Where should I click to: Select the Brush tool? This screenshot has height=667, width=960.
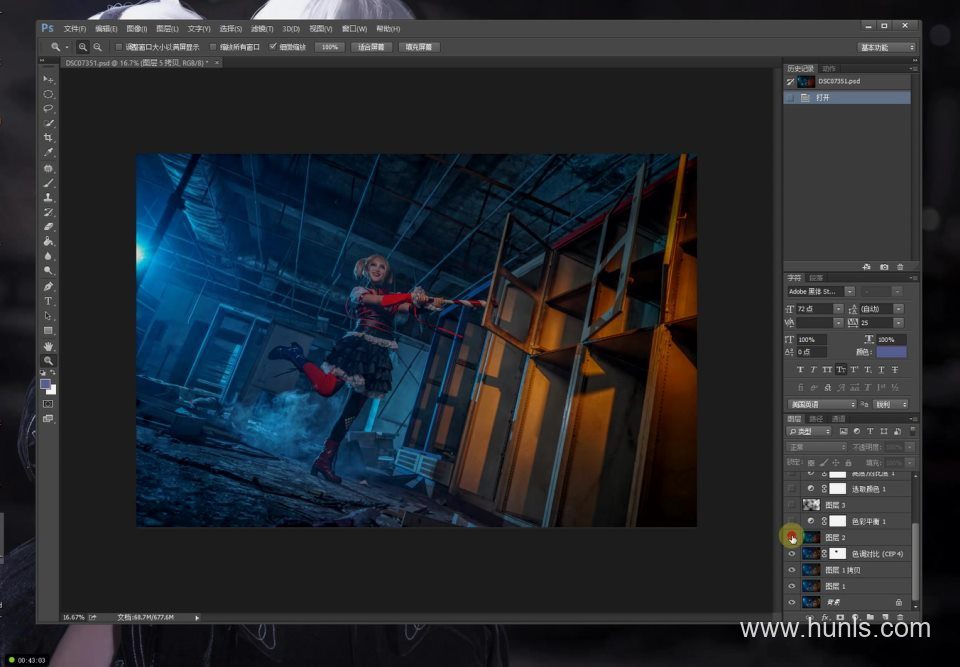pos(48,183)
